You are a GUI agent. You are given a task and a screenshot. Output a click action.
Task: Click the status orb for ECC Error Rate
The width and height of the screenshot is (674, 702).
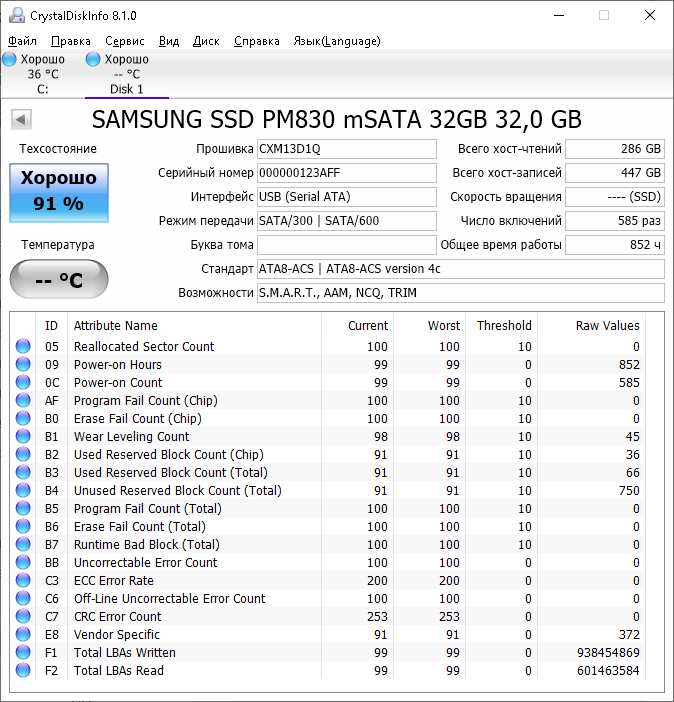click(23, 580)
